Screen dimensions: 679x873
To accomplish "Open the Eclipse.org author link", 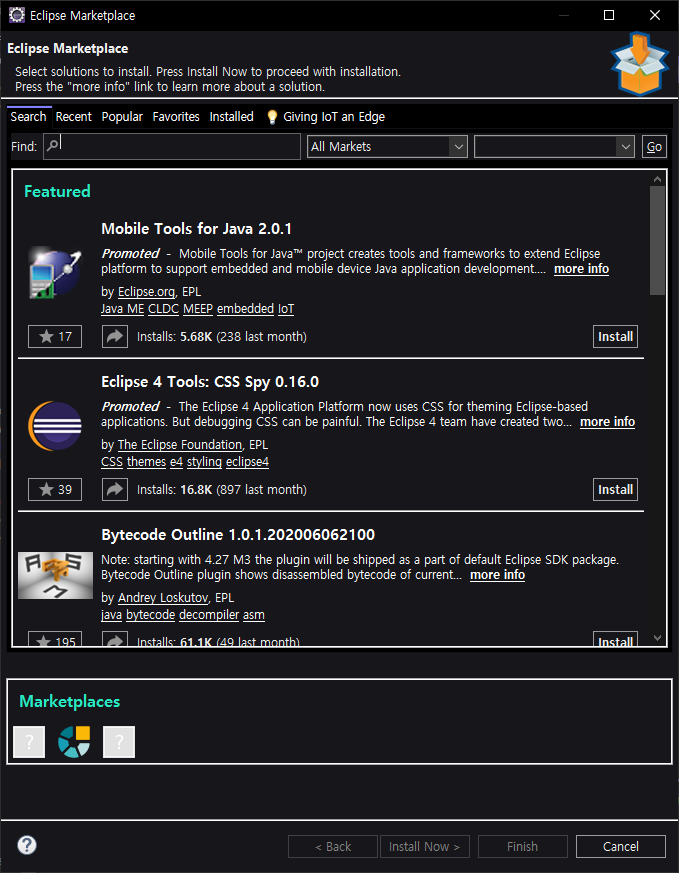I will pos(146,292).
